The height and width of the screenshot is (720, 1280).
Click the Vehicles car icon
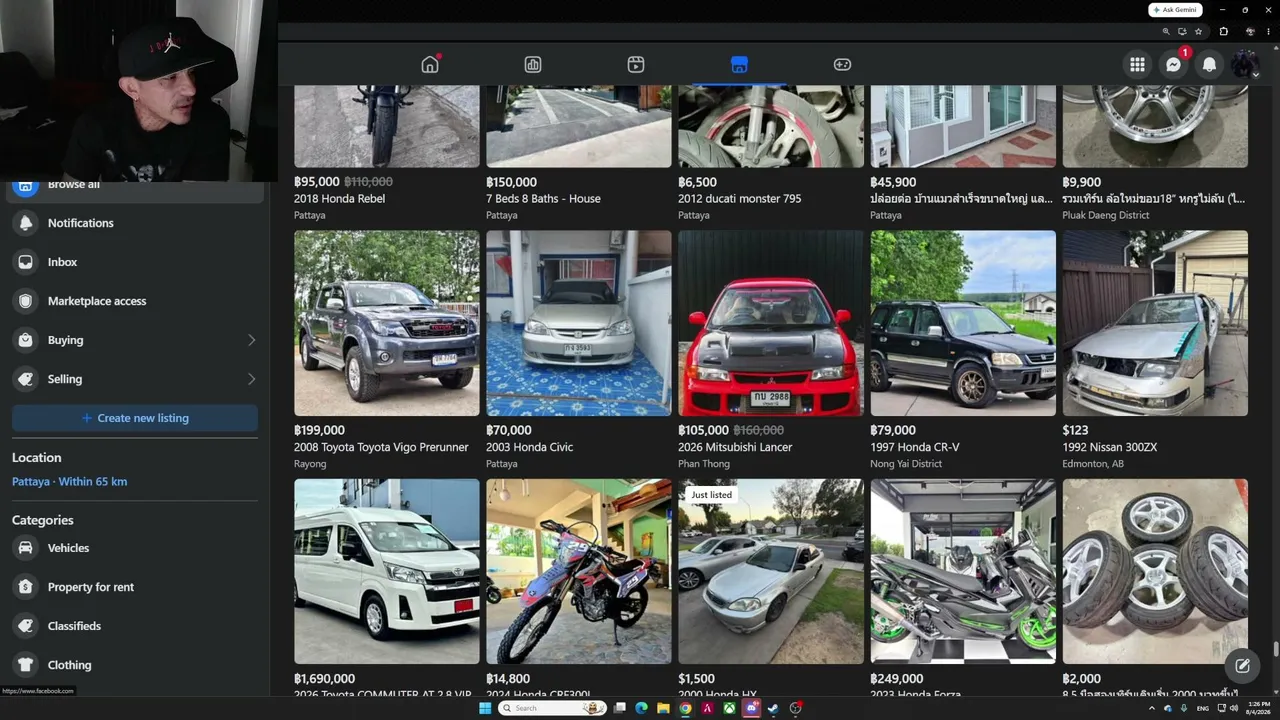[x=26, y=548]
